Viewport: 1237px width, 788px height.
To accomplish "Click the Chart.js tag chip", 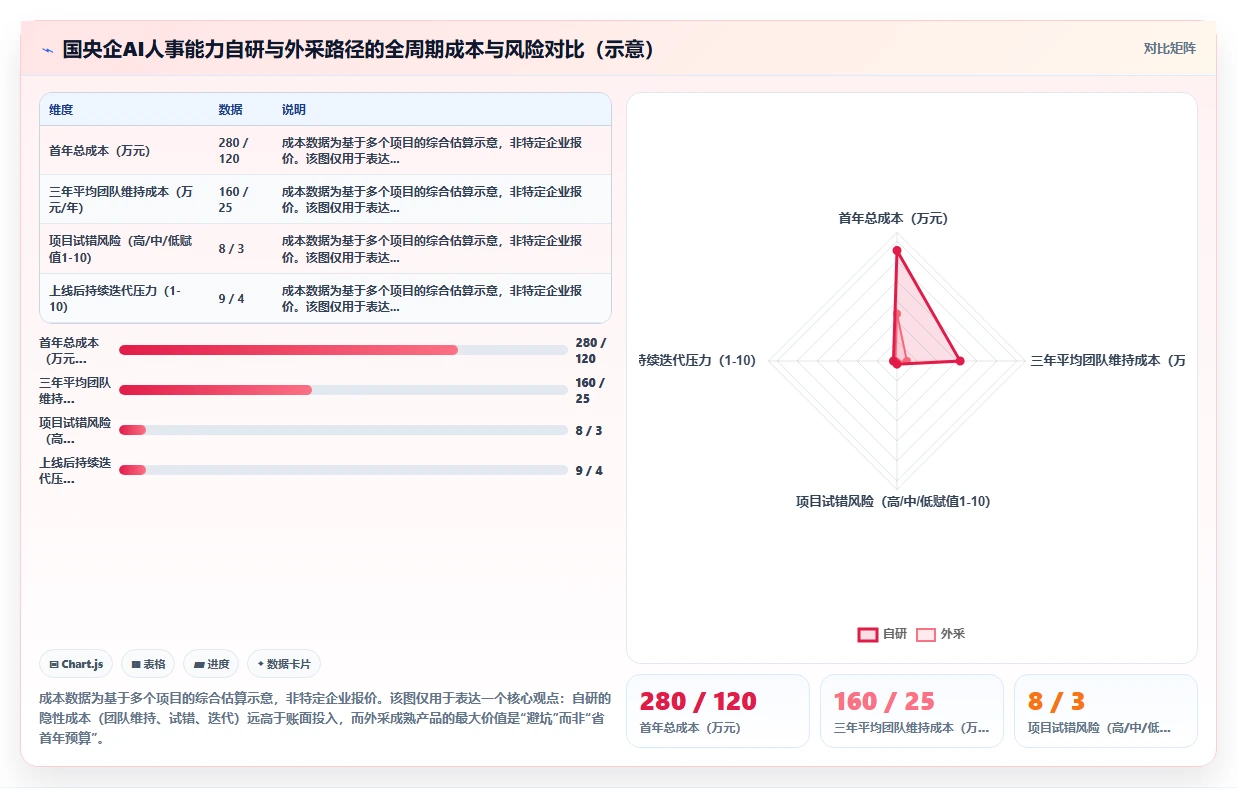I will point(76,664).
